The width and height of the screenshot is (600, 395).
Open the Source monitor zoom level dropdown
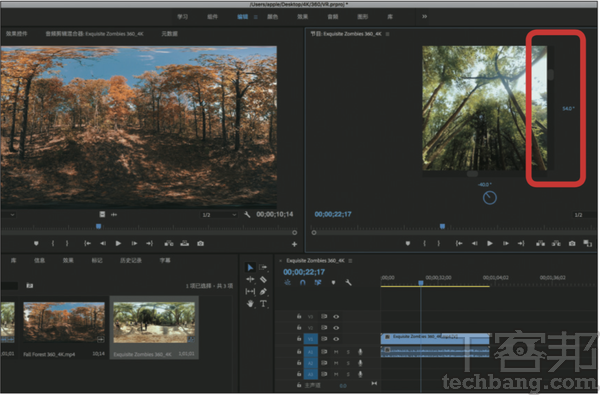pyautogui.click(x=8, y=215)
